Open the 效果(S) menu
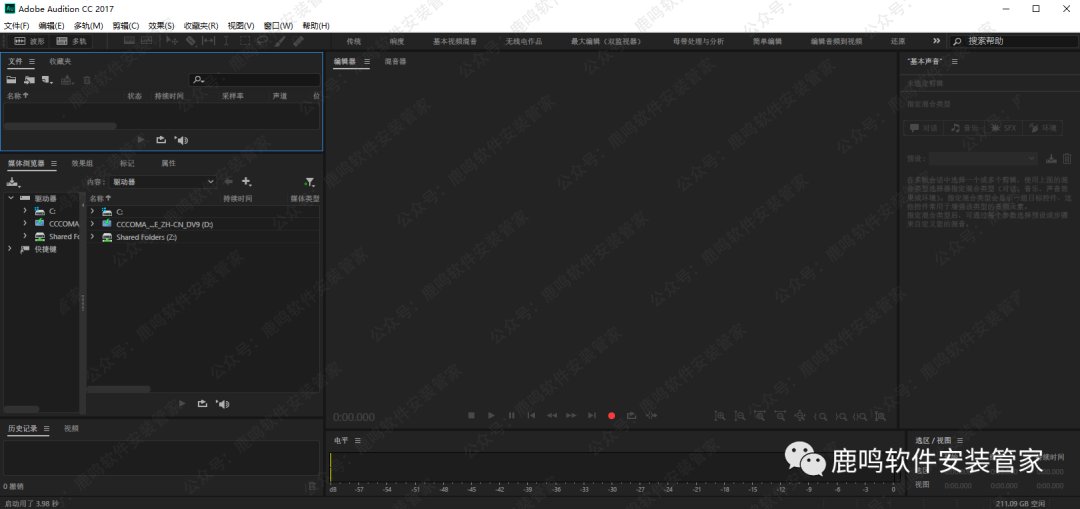The width and height of the screenshot is (1080, 509). [x=161, y=25]
